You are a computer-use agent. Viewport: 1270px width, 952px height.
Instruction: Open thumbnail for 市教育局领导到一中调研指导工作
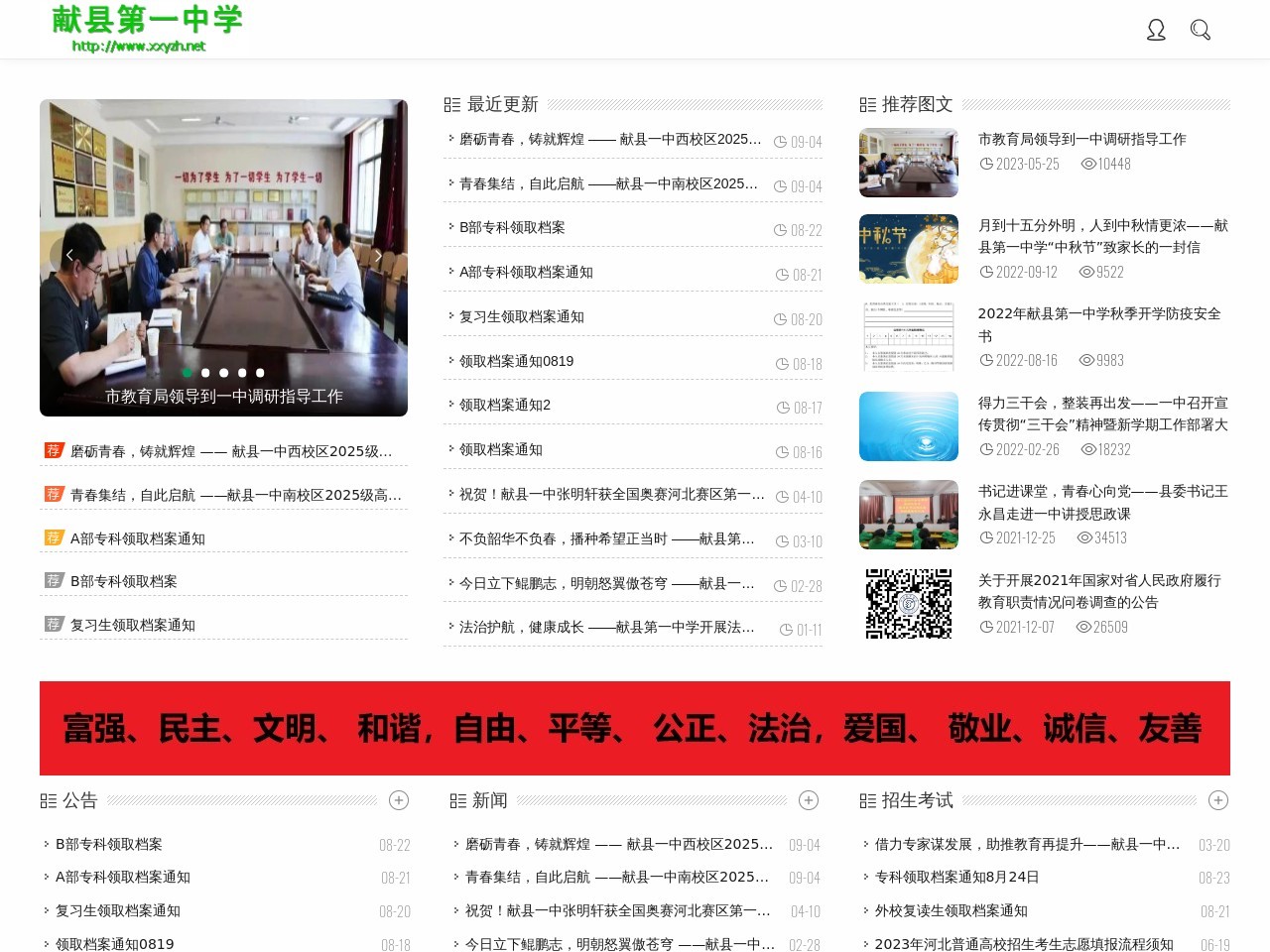pyautogui.click(x=909, y=163)
